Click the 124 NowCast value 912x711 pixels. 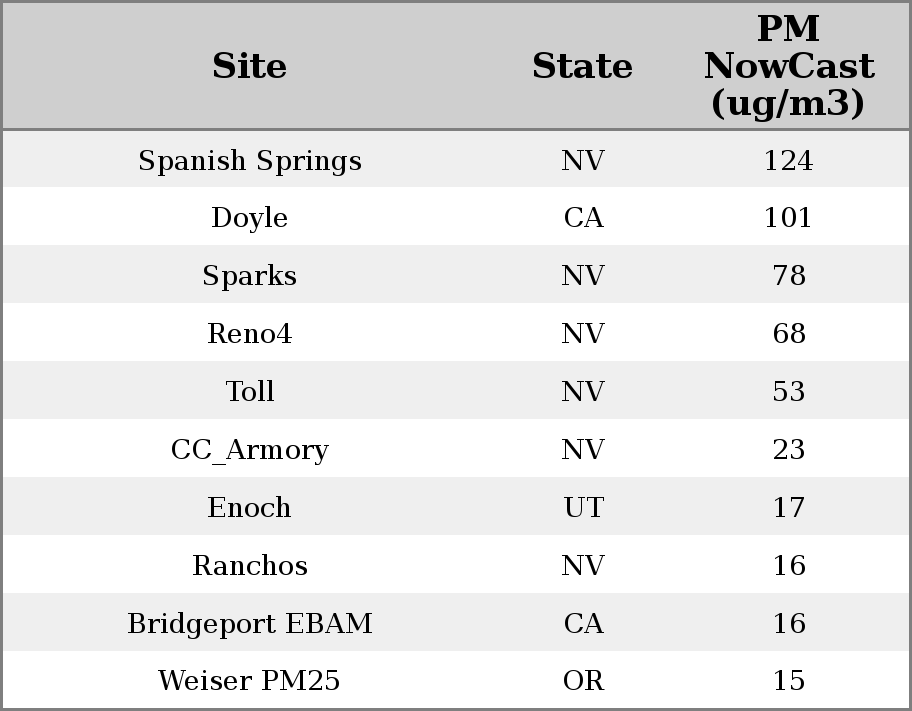click(788, 161)
